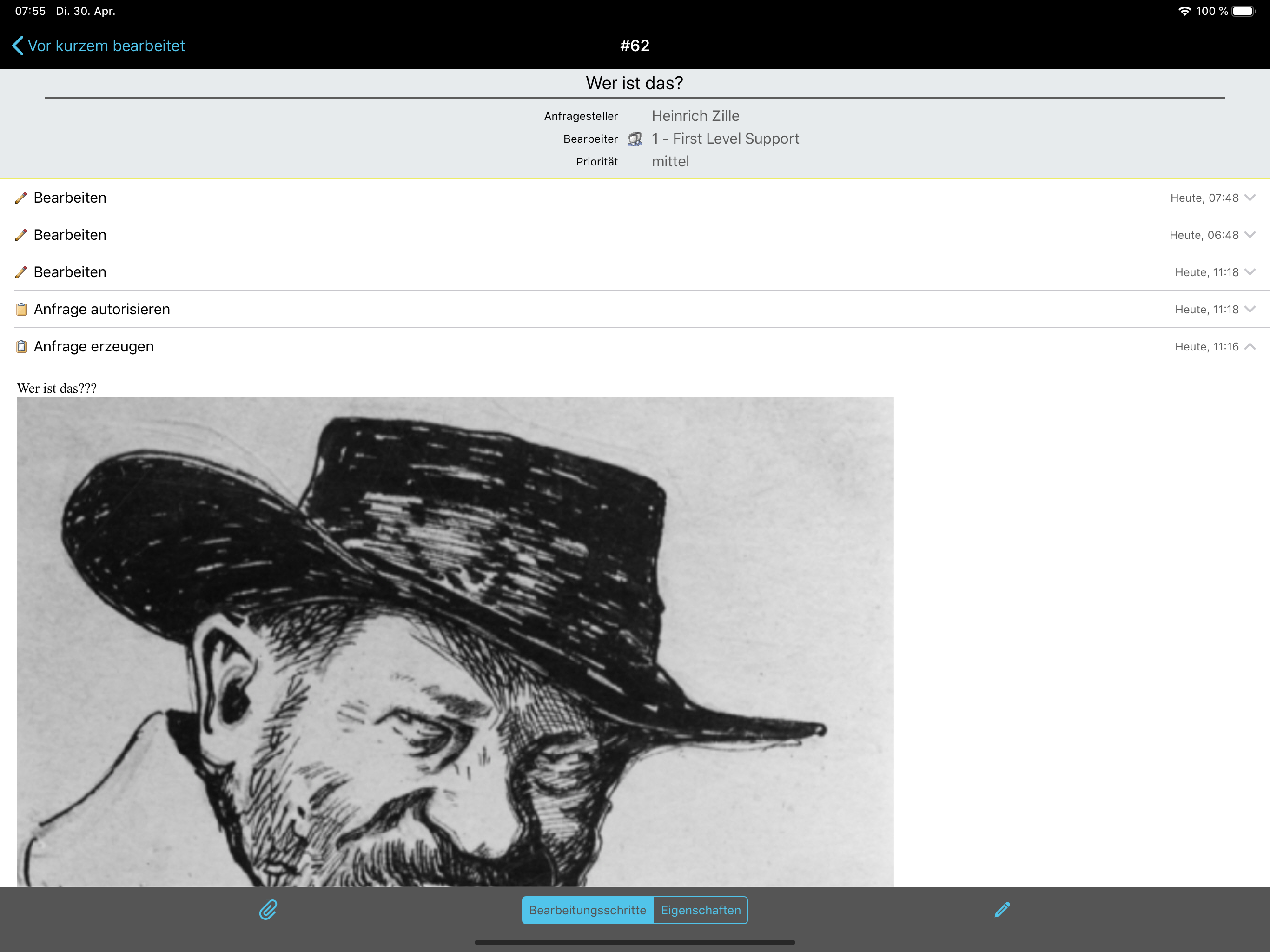The image size is (1270, 952).
Task: Click Anfrage autorisieren row label
Action: pyautogui.click(x=102, y=310)
